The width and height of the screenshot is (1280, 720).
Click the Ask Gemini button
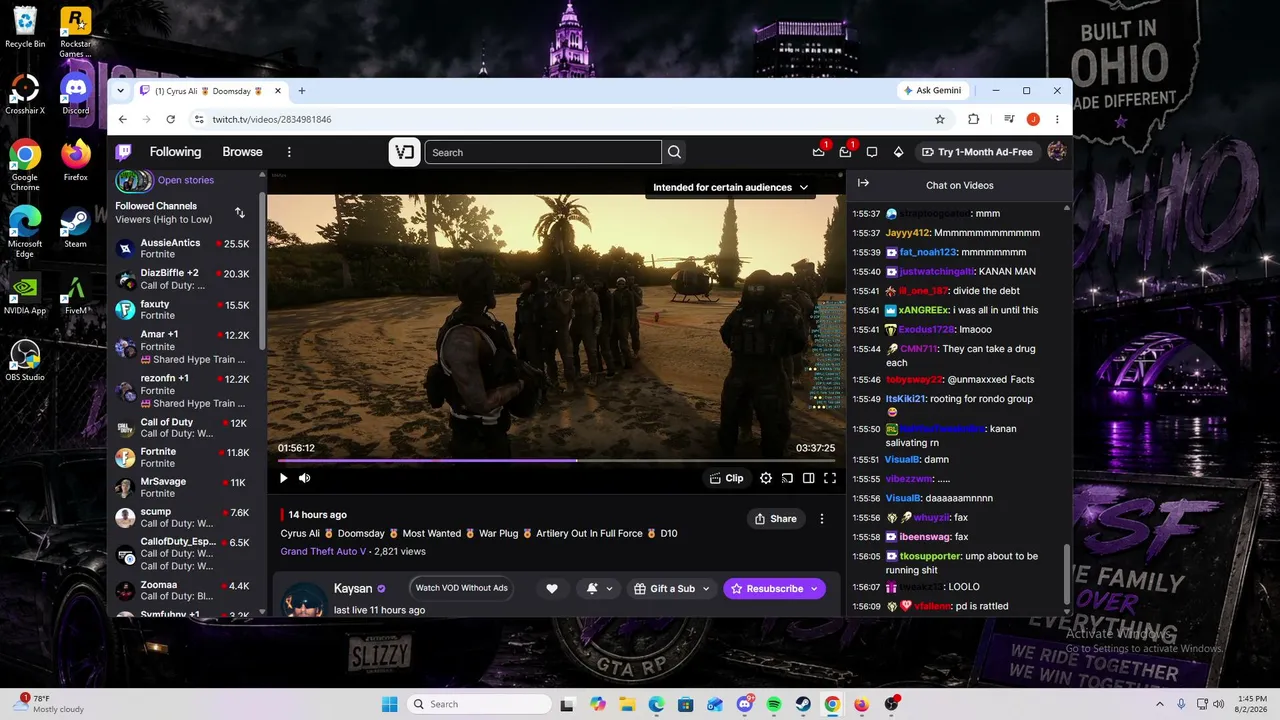click(932, 90)
